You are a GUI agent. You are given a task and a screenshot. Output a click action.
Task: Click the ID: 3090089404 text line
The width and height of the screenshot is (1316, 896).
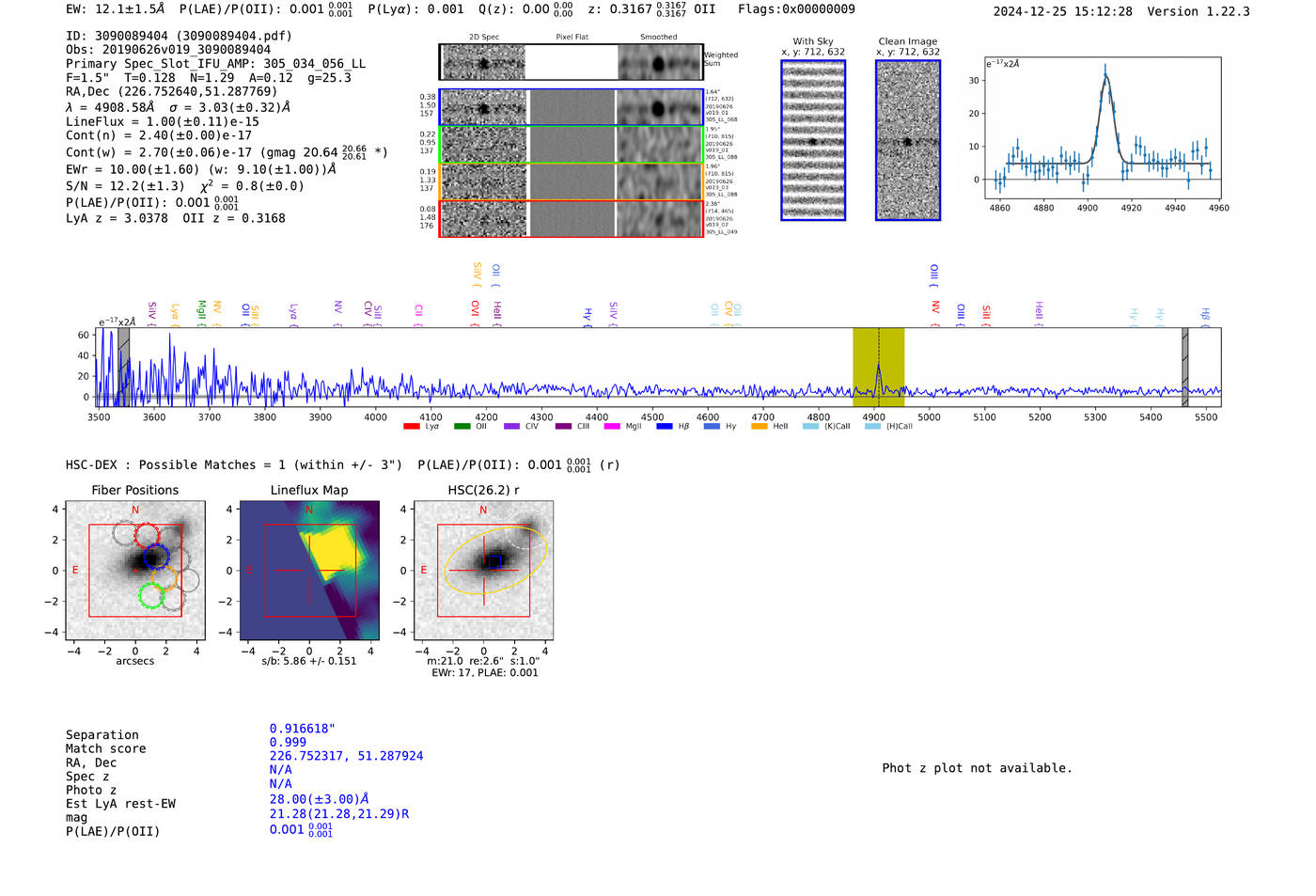click(179, 36)
